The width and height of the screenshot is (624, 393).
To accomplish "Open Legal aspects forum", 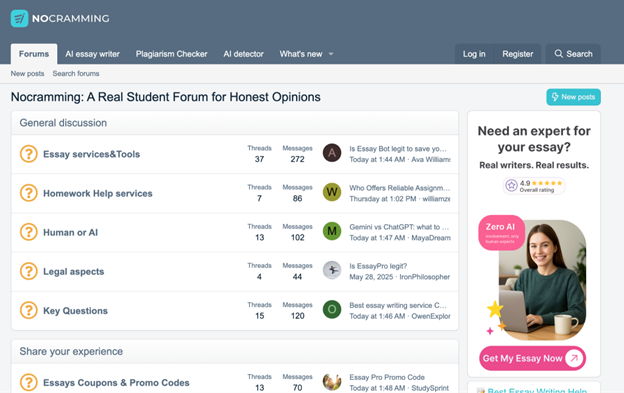I will point(74,272).
